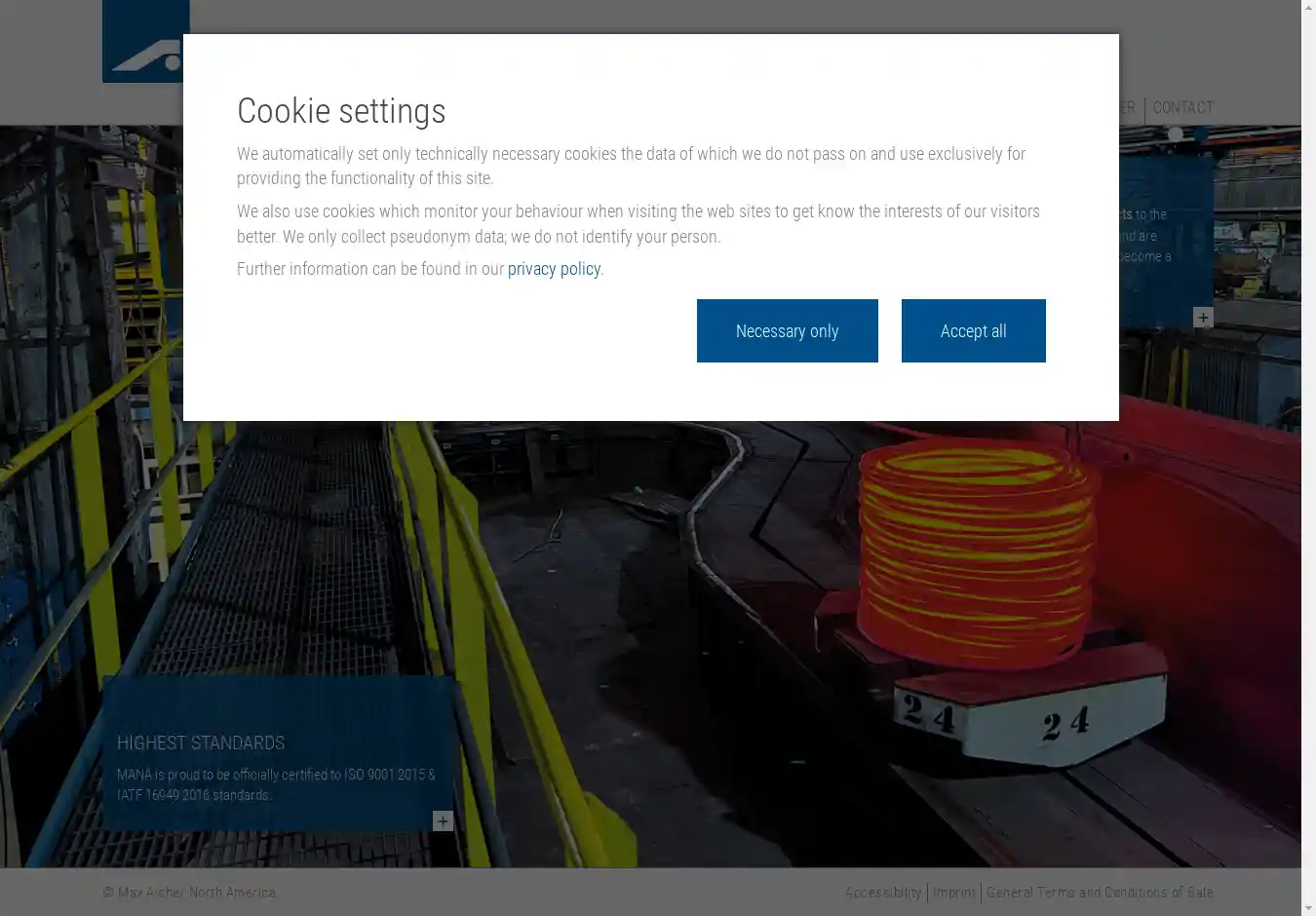Viewport: 1316px width, 916px height.
Task: Open the Accessibility footer link
Action: [882, 893]
